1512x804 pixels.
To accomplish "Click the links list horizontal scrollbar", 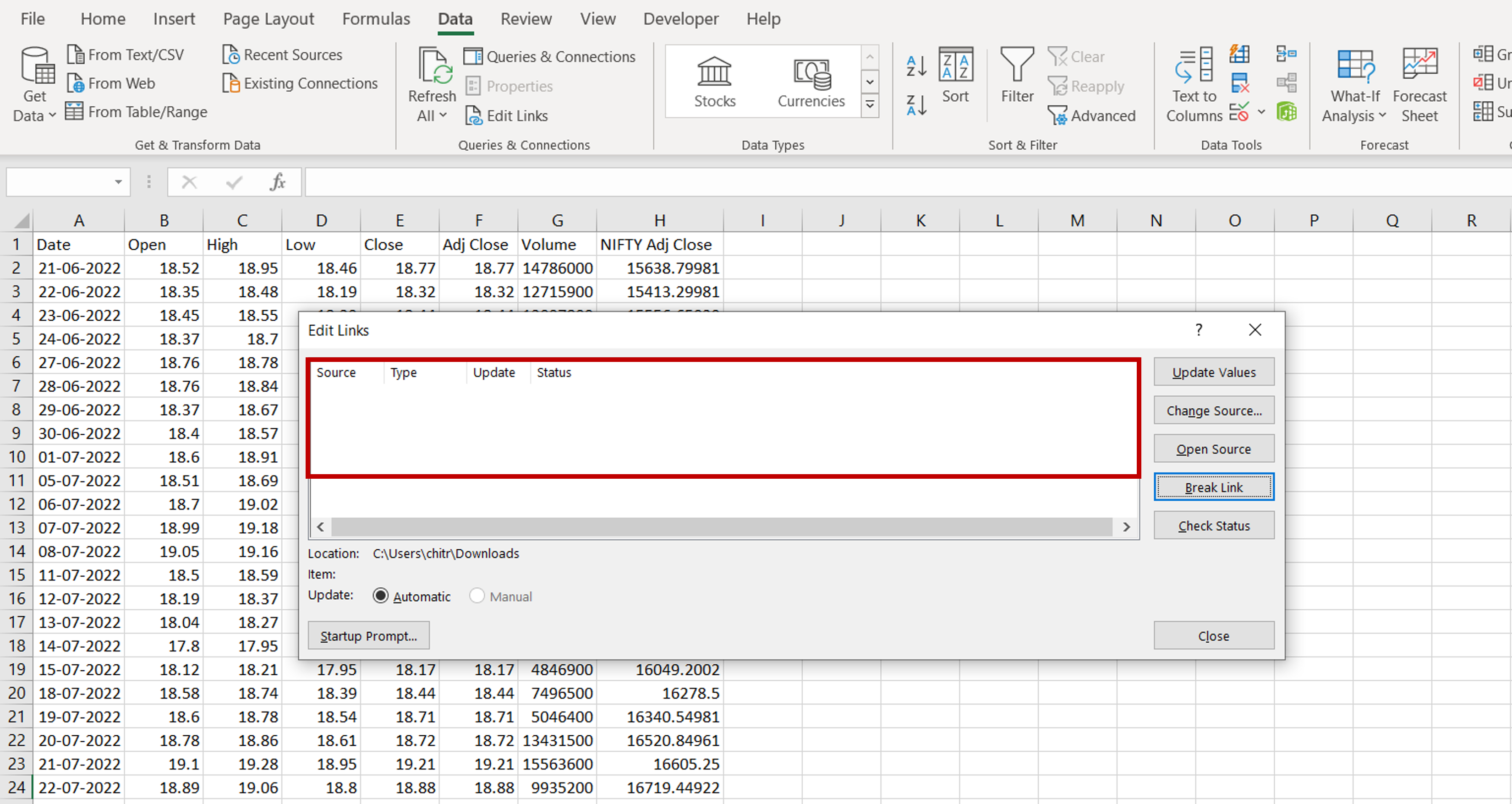I will coord(723,526).
